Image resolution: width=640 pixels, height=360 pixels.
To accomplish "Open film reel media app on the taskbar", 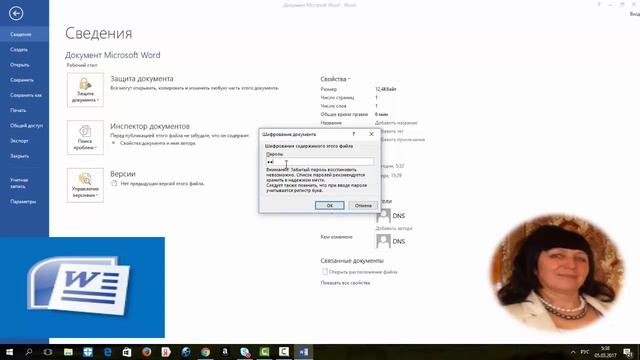I will [186, 352].
